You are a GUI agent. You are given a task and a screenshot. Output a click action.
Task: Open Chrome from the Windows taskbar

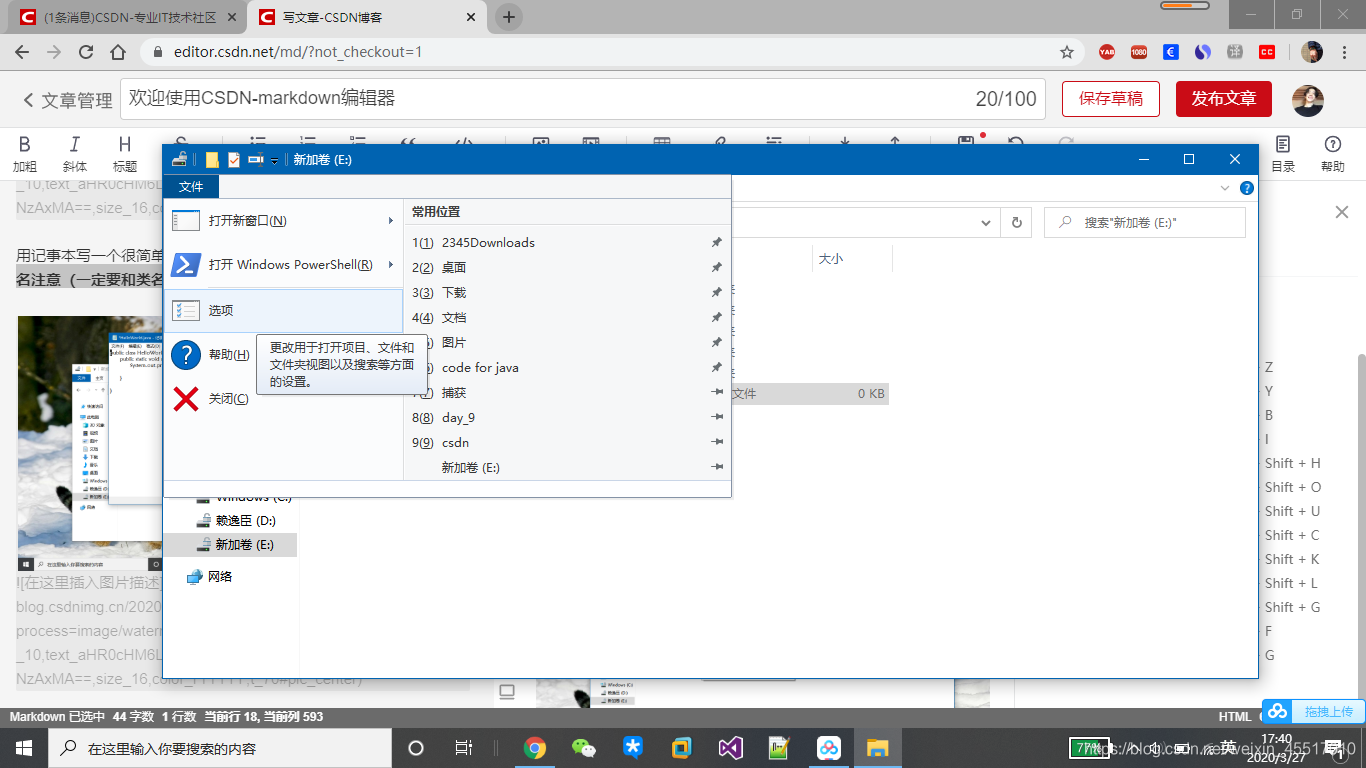click(x=535, y=747)
